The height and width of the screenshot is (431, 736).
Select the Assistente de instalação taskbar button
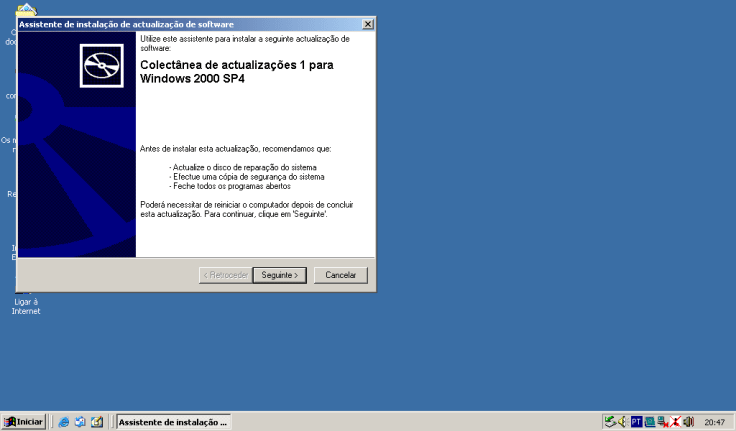click(x=172, y=422)
